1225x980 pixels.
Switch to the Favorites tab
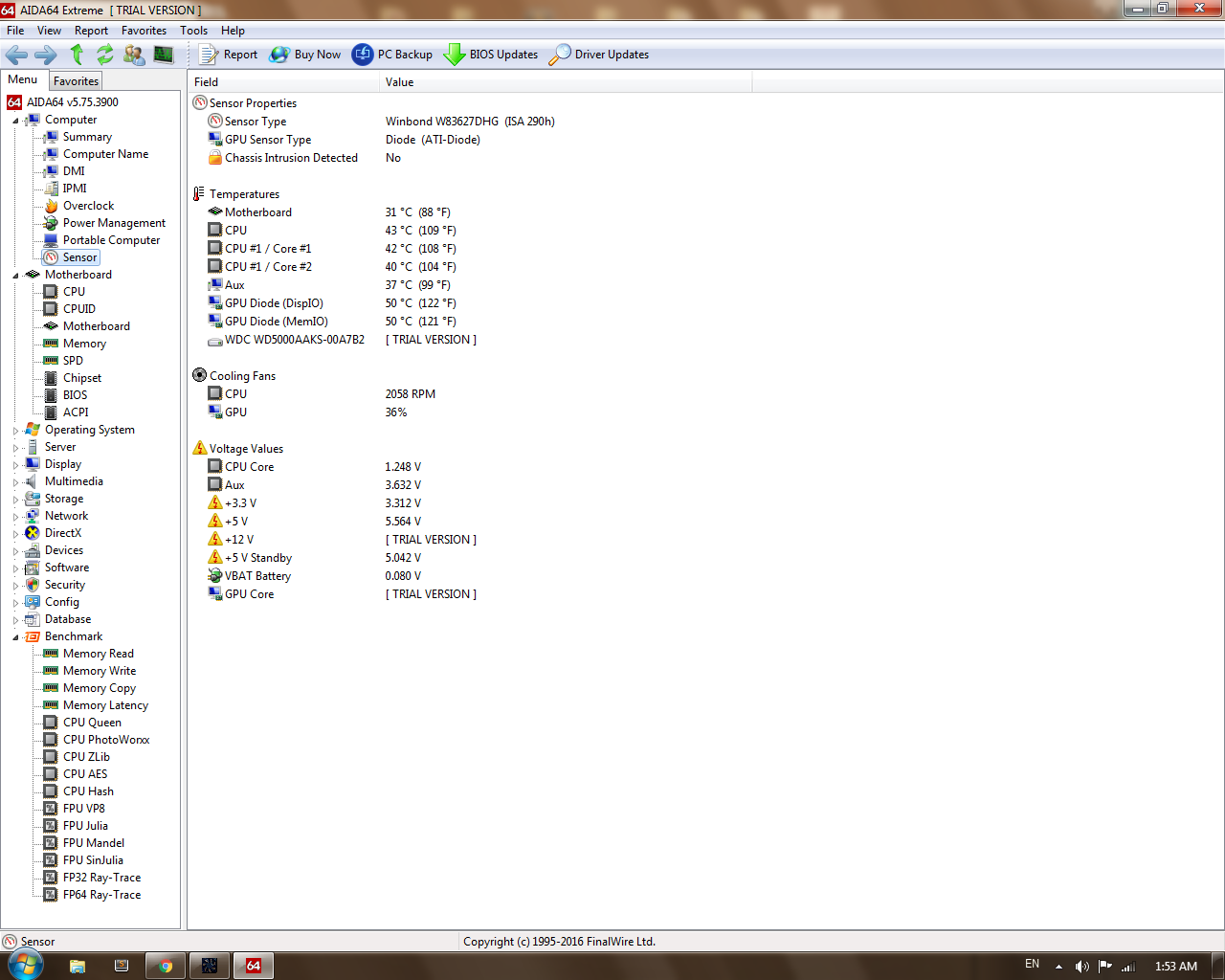[x=76, y=81]
